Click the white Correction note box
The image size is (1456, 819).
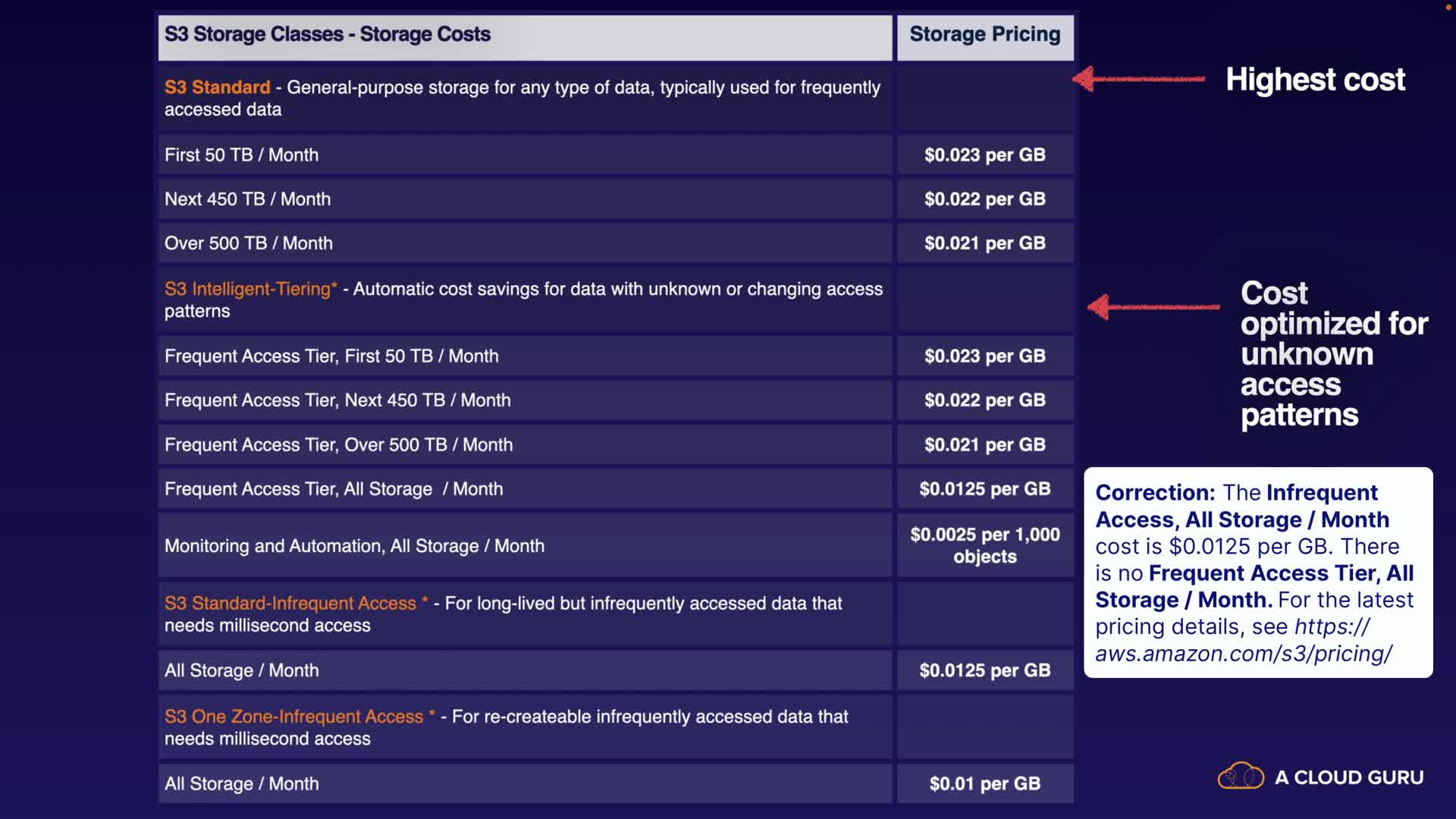(x=1257, y=573)
